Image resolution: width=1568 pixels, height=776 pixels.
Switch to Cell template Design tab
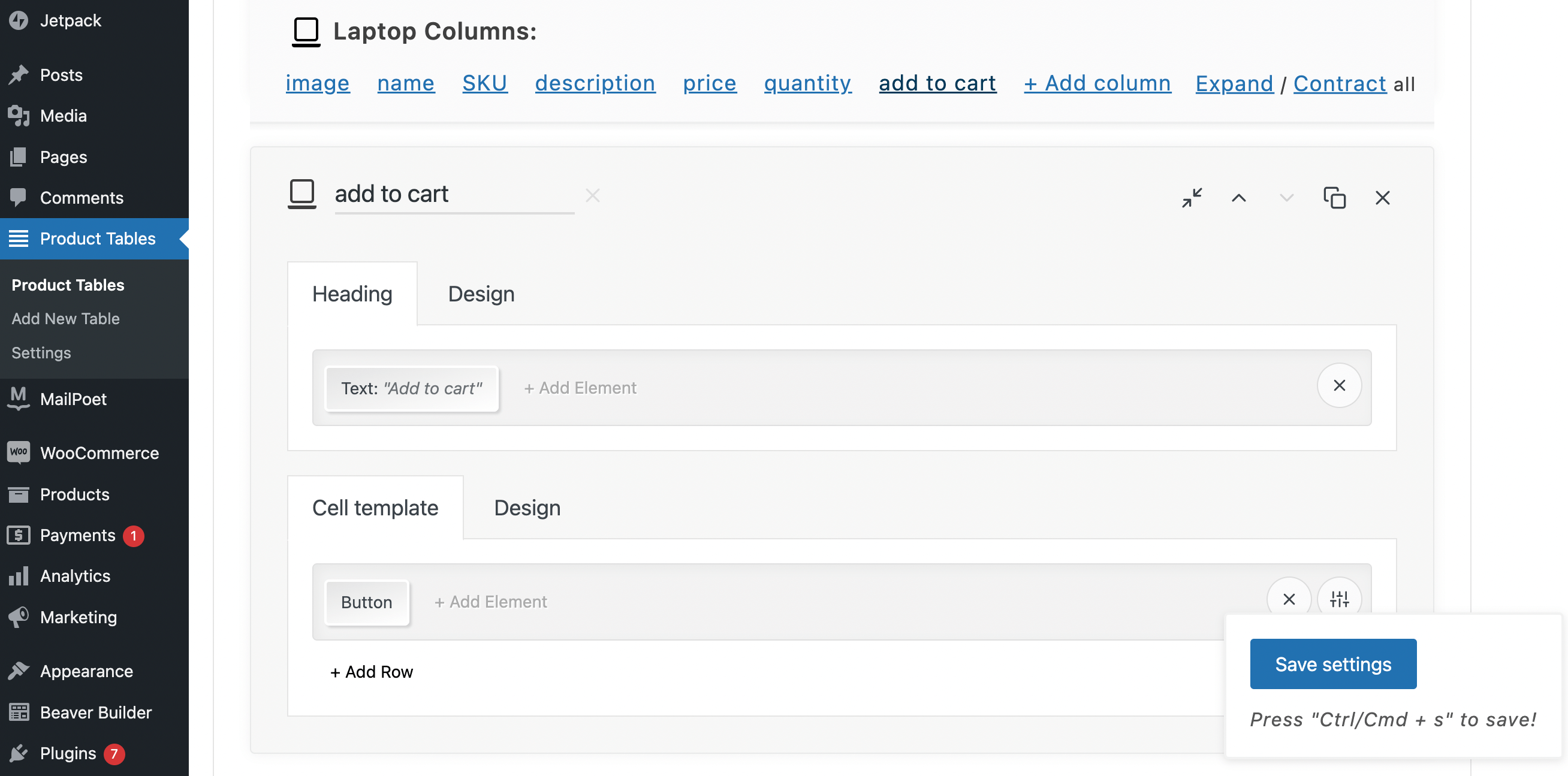point(526,508)
